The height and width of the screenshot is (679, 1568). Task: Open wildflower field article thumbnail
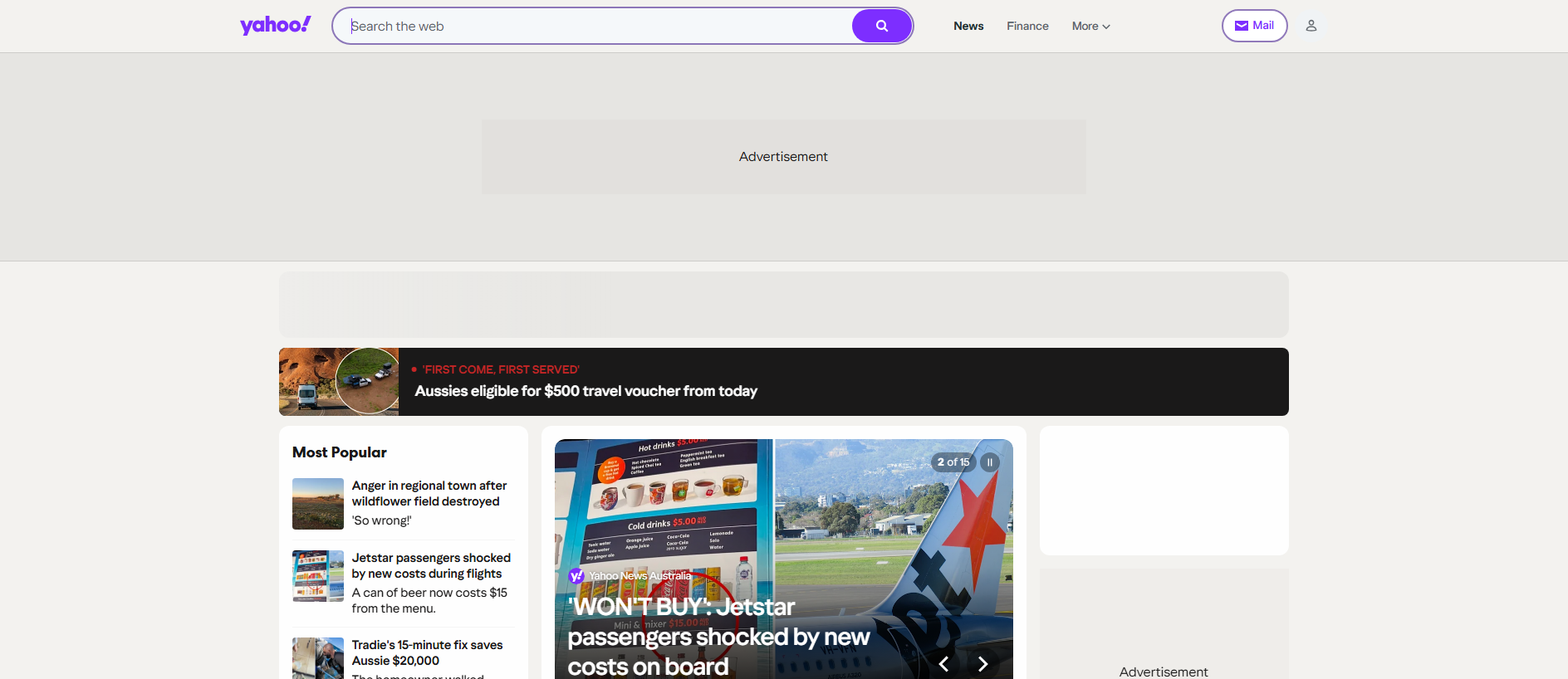pyautogui.click(x=318, y=504)
